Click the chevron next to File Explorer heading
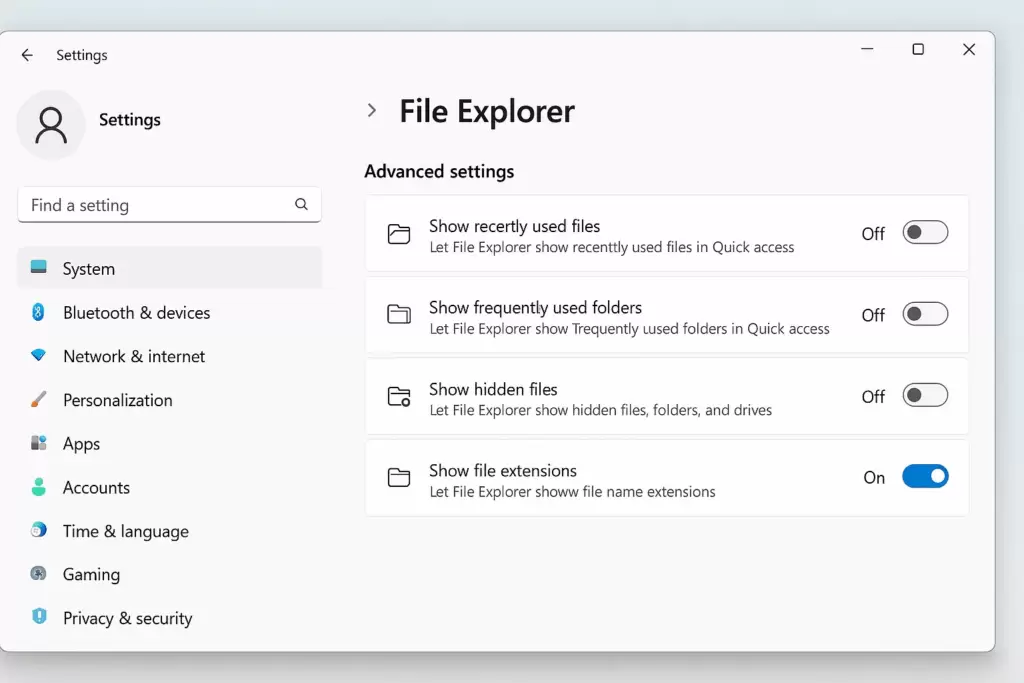1024x683 pixels. [372, 111]
